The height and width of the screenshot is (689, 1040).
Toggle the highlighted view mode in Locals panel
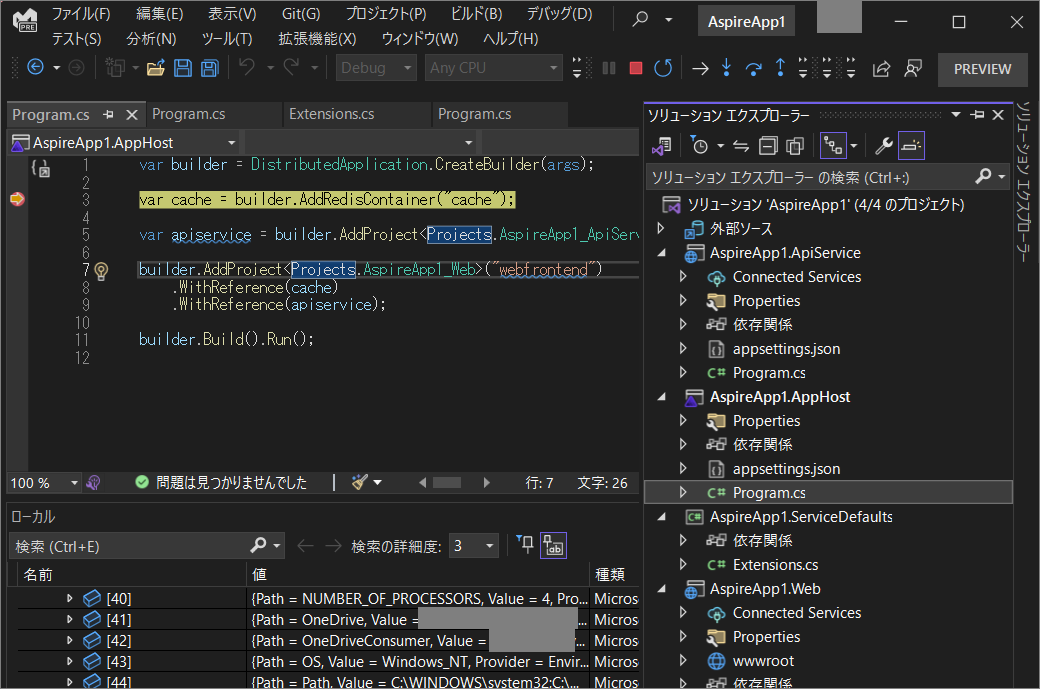coord(553,545)
